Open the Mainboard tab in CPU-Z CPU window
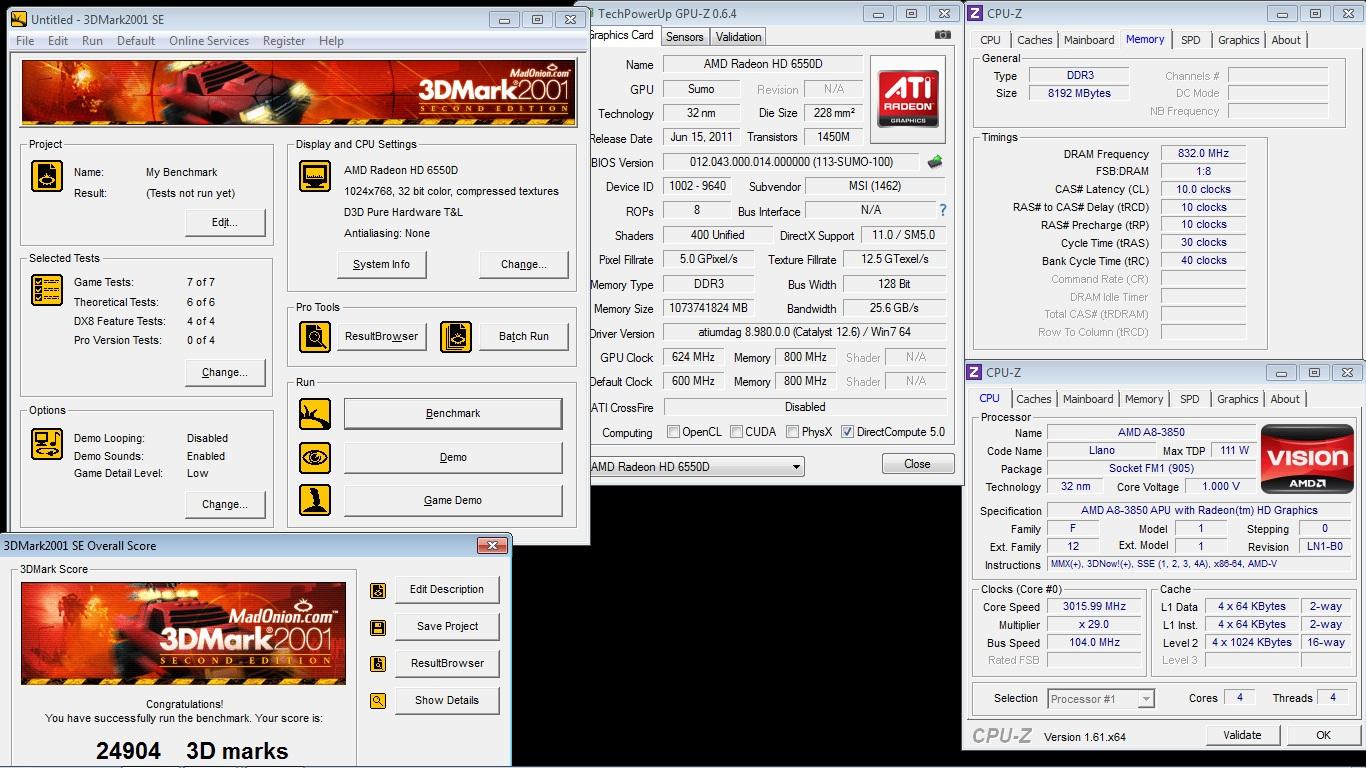The width and height of the screenshot is (1366, 768). (x=1088, y=399)
